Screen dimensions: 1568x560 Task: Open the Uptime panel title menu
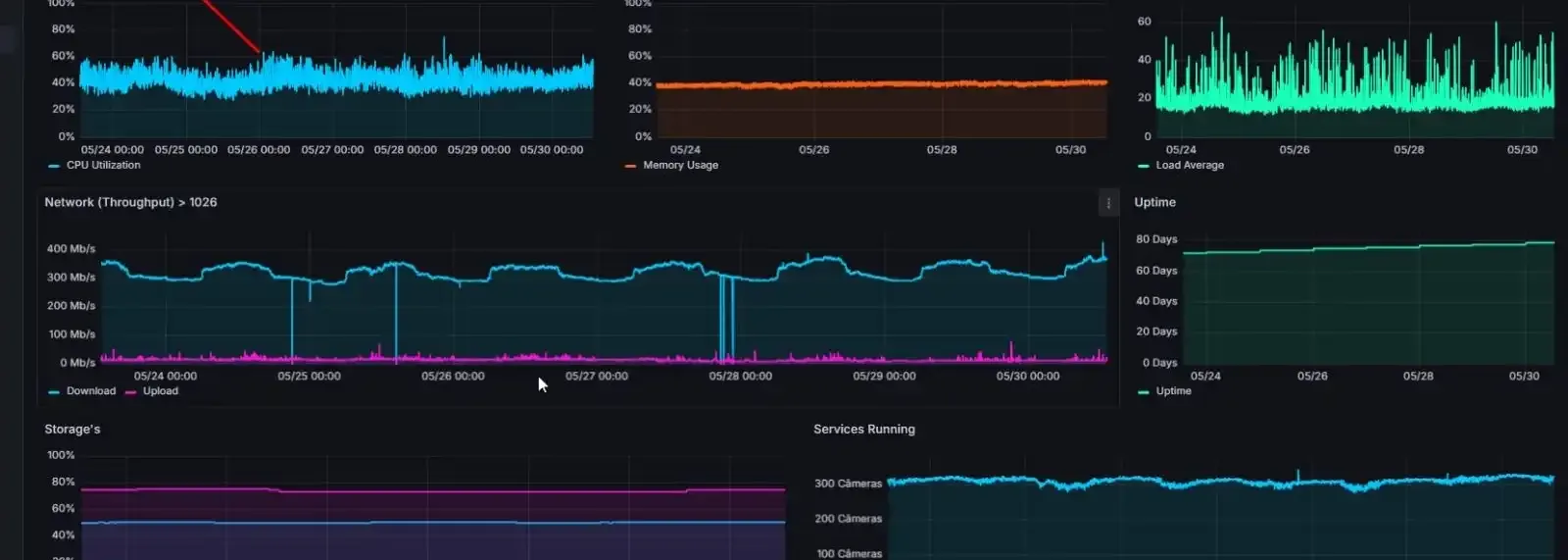click(x=1154, y=203)
